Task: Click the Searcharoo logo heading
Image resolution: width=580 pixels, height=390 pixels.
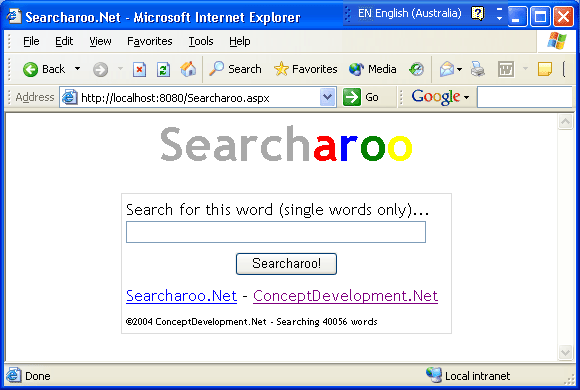Action: coord(286,144)
